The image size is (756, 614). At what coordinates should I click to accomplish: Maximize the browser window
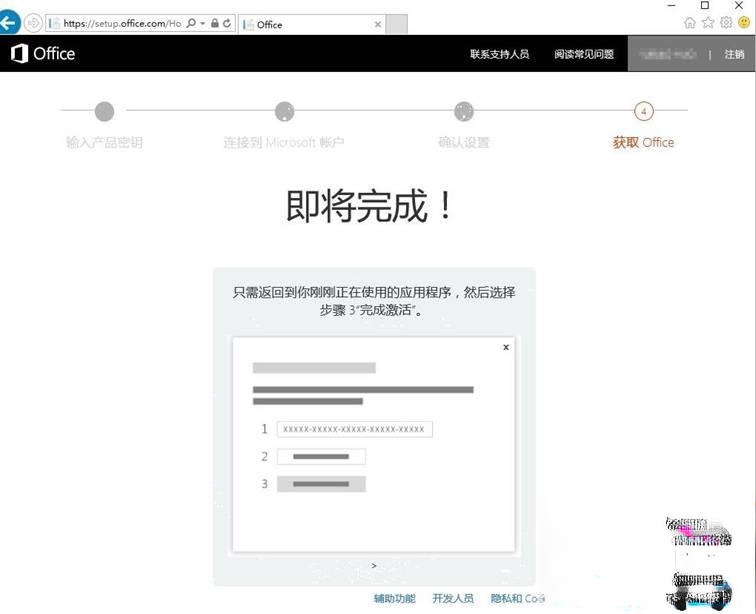pyautogui.click(x=704, y=5)
